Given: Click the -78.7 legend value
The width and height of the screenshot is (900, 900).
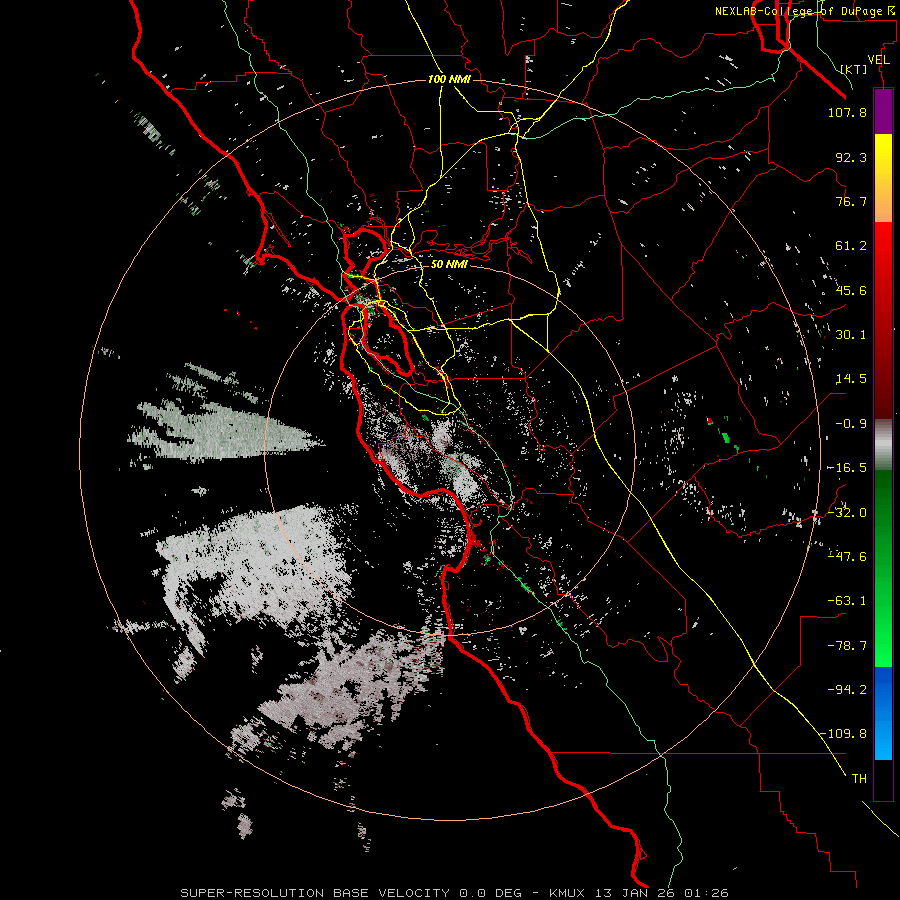Looking at the screenshot, I should (x=847, y=646).
